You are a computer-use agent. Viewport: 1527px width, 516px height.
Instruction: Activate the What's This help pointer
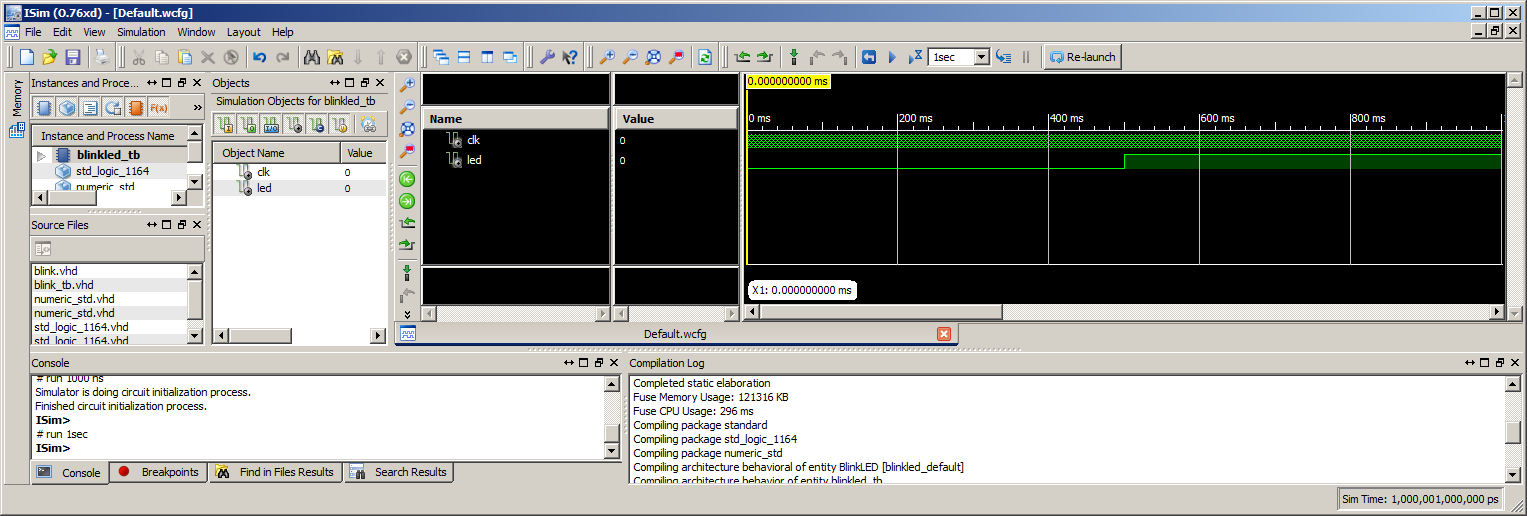click(570, 57)
